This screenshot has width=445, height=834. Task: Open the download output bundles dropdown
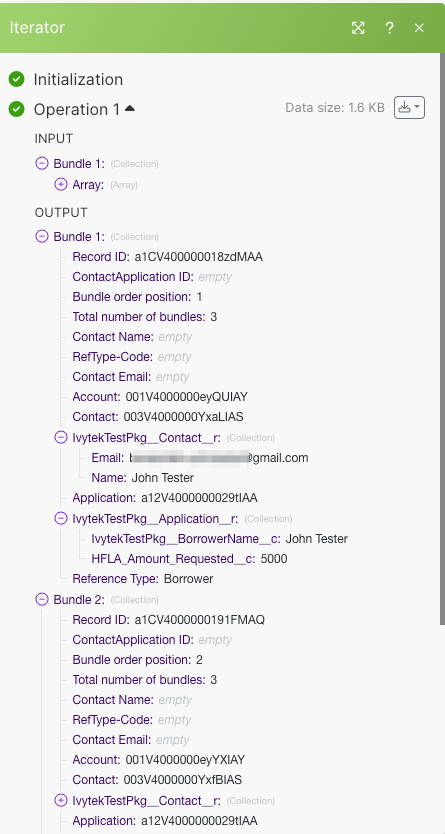[x=409, y=107]
